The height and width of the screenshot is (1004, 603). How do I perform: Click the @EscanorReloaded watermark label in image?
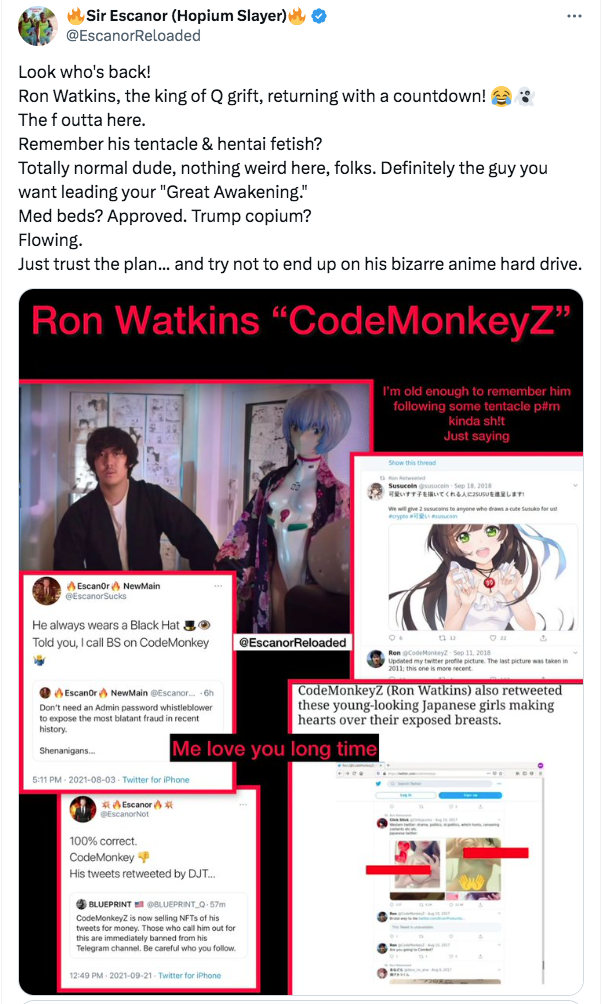coord(293,642)
